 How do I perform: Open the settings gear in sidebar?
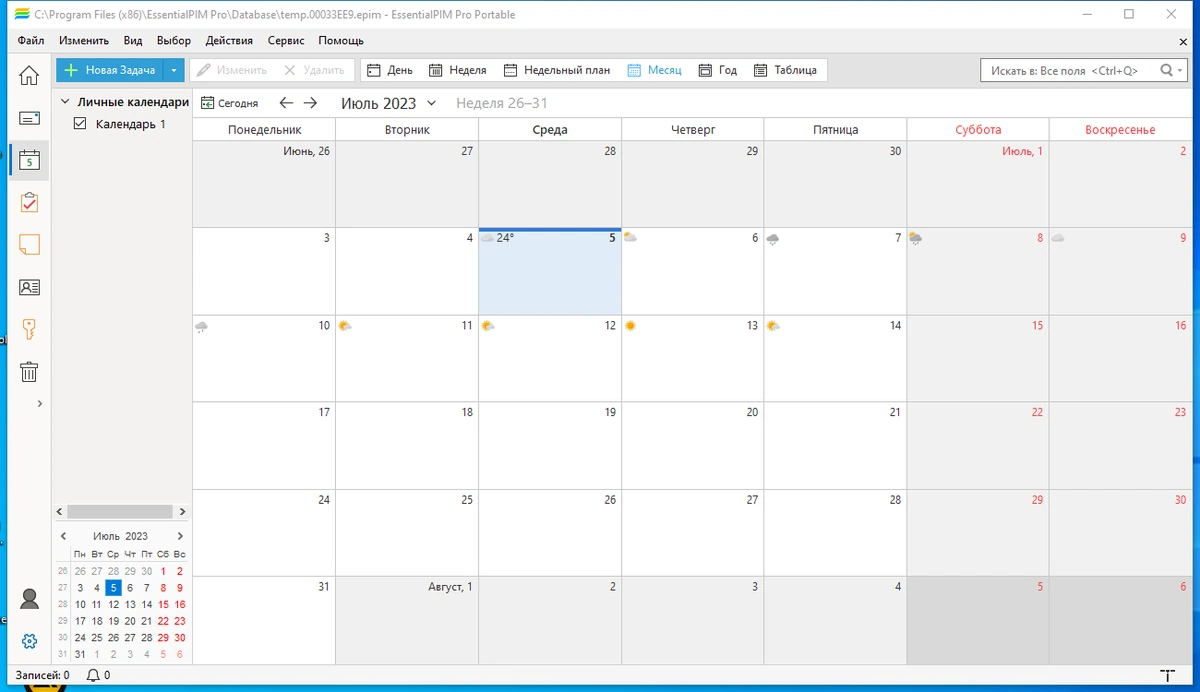[29, 641]
